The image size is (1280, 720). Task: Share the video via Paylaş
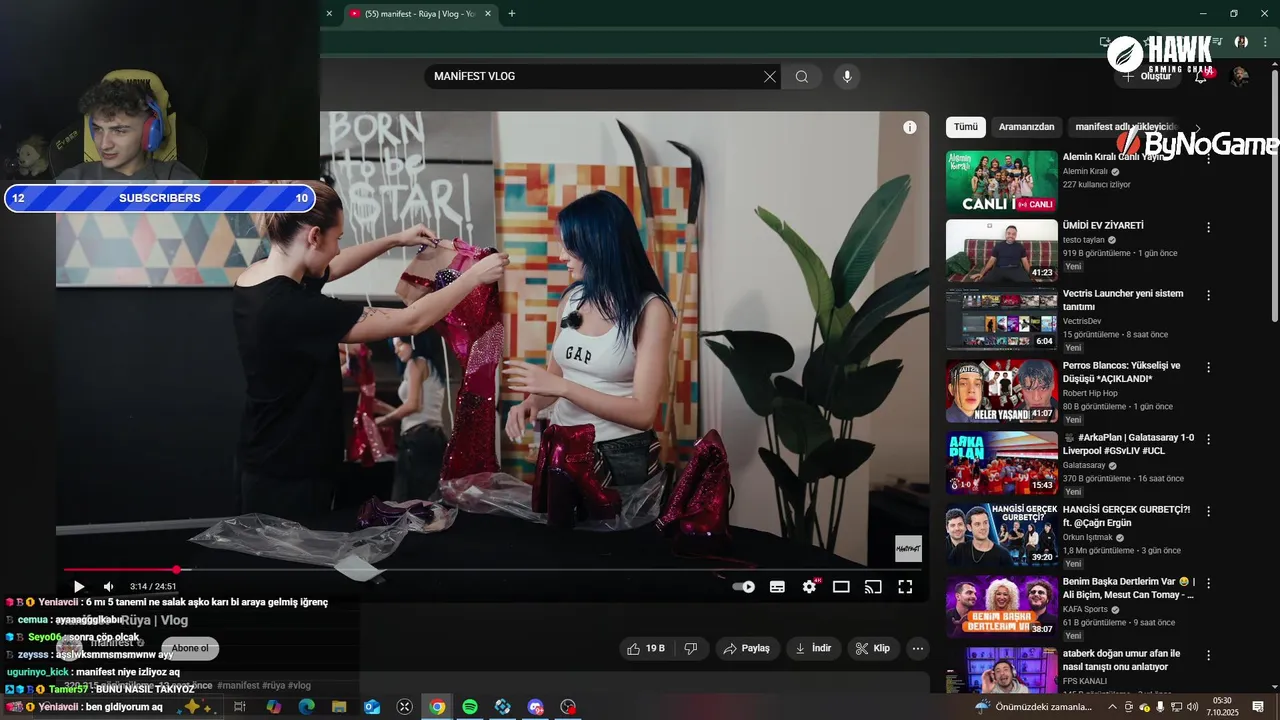point(747,648)
